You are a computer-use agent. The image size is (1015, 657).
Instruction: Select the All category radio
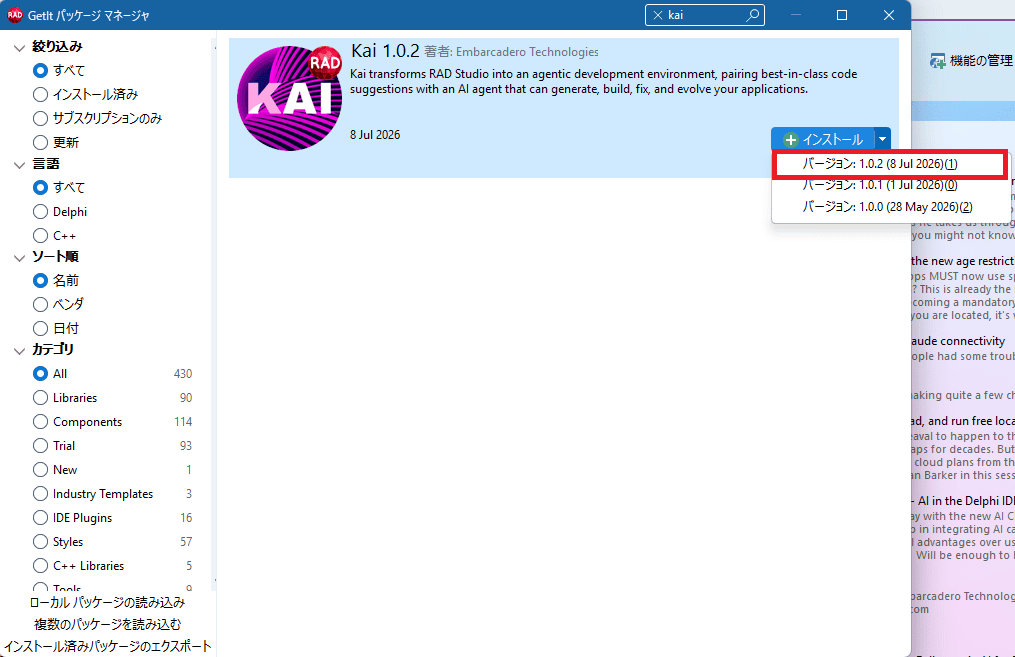[40, 373]
